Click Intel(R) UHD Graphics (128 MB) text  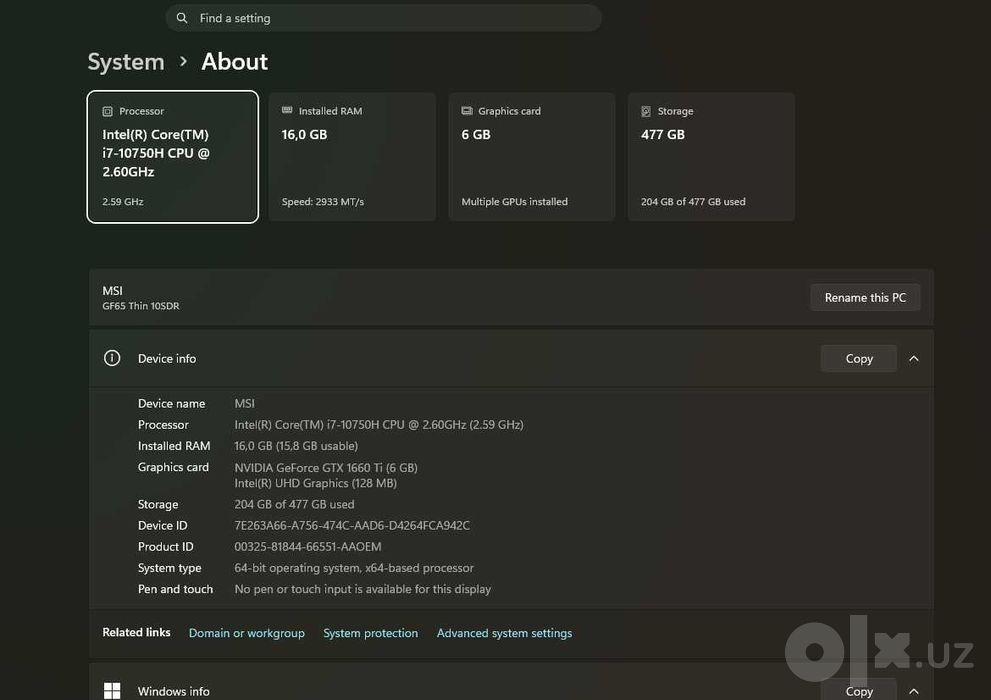coord(315,483)
